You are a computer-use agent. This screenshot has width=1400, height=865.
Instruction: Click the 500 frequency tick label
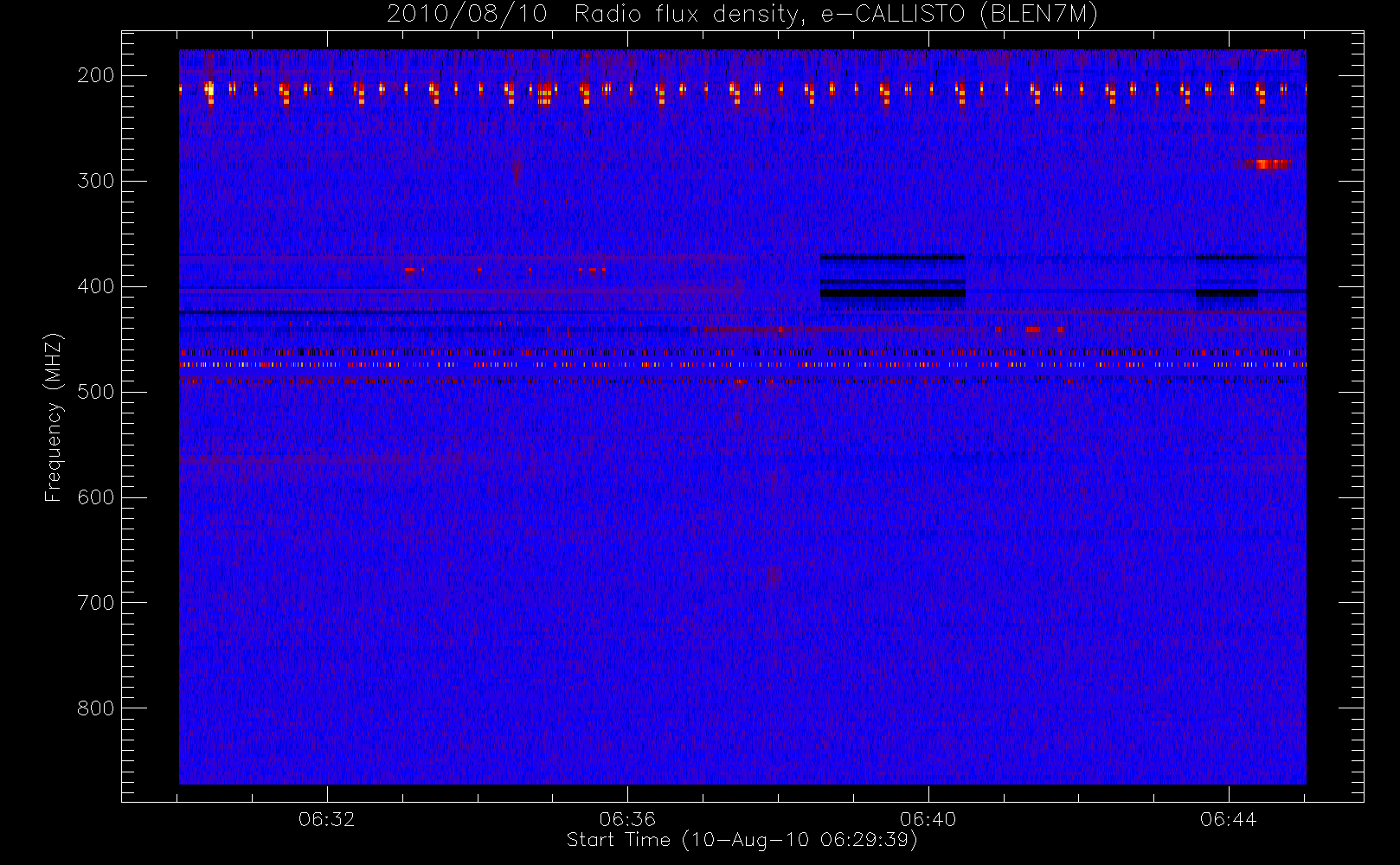pos(95,392)
